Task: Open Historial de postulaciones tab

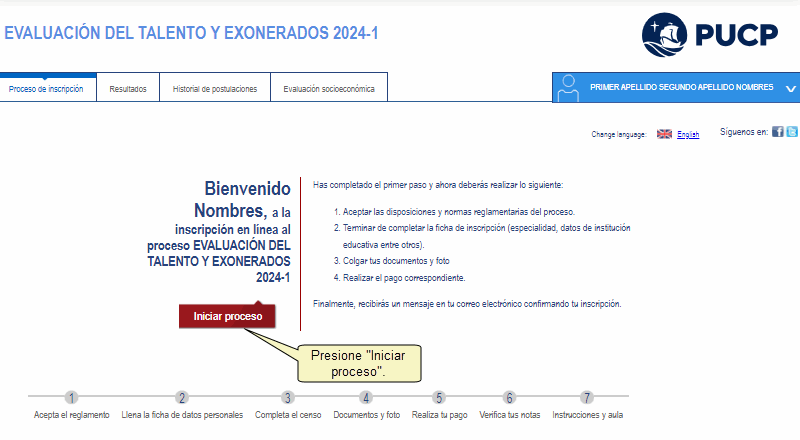Action: click(x=215, y=89)
